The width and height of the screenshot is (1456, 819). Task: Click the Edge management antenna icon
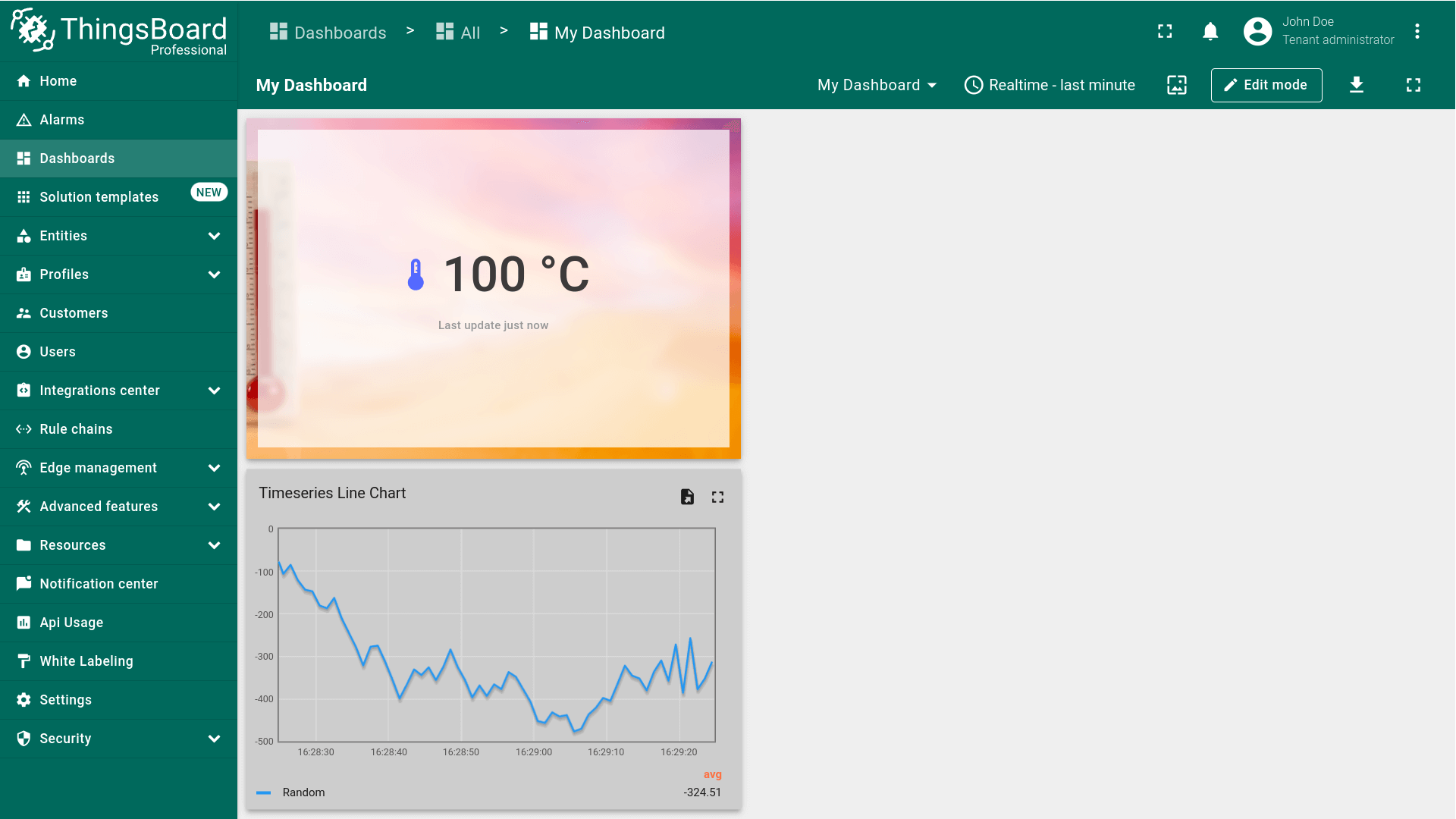pyautogui.click(x=24, y=468)
